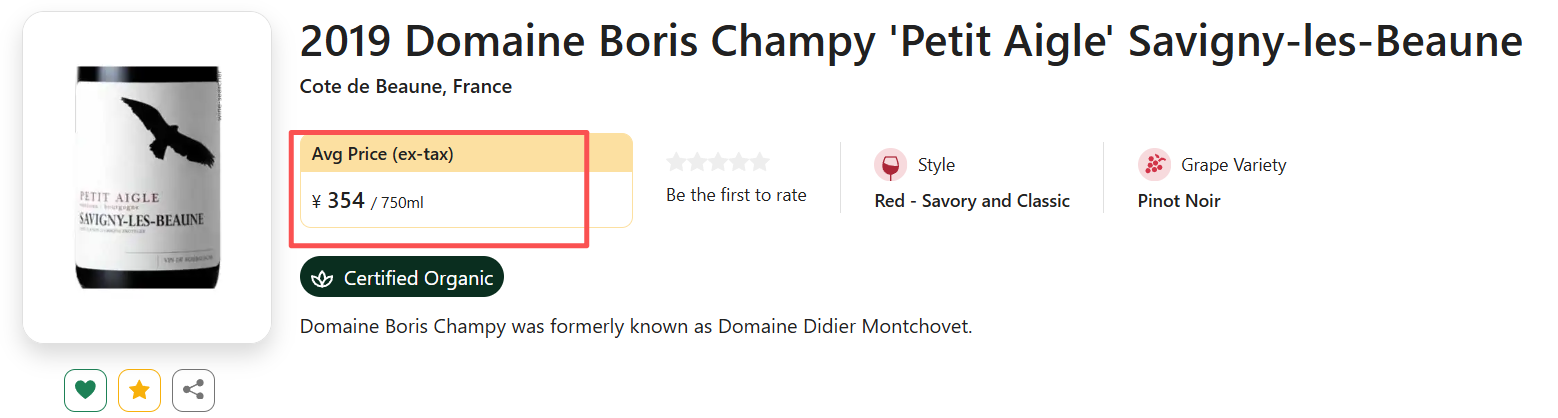Click the 2019 Domaine Boris Champy title

910,43
